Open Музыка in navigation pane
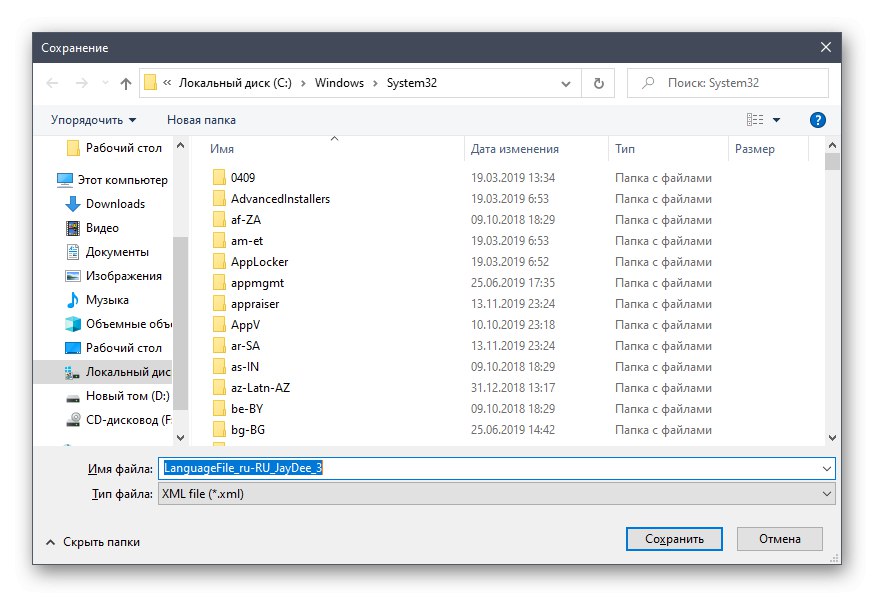 tap(97, 300)
